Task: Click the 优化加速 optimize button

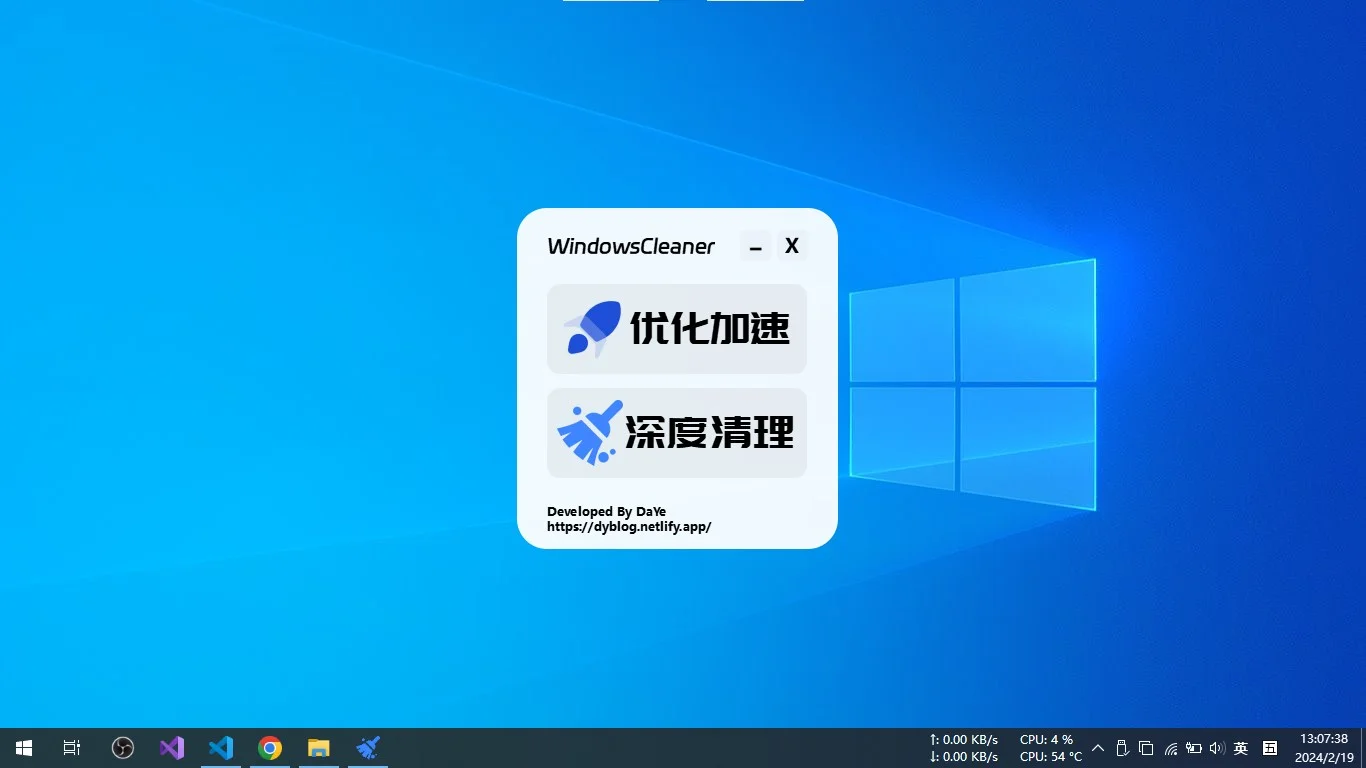Action: point(677,328)
